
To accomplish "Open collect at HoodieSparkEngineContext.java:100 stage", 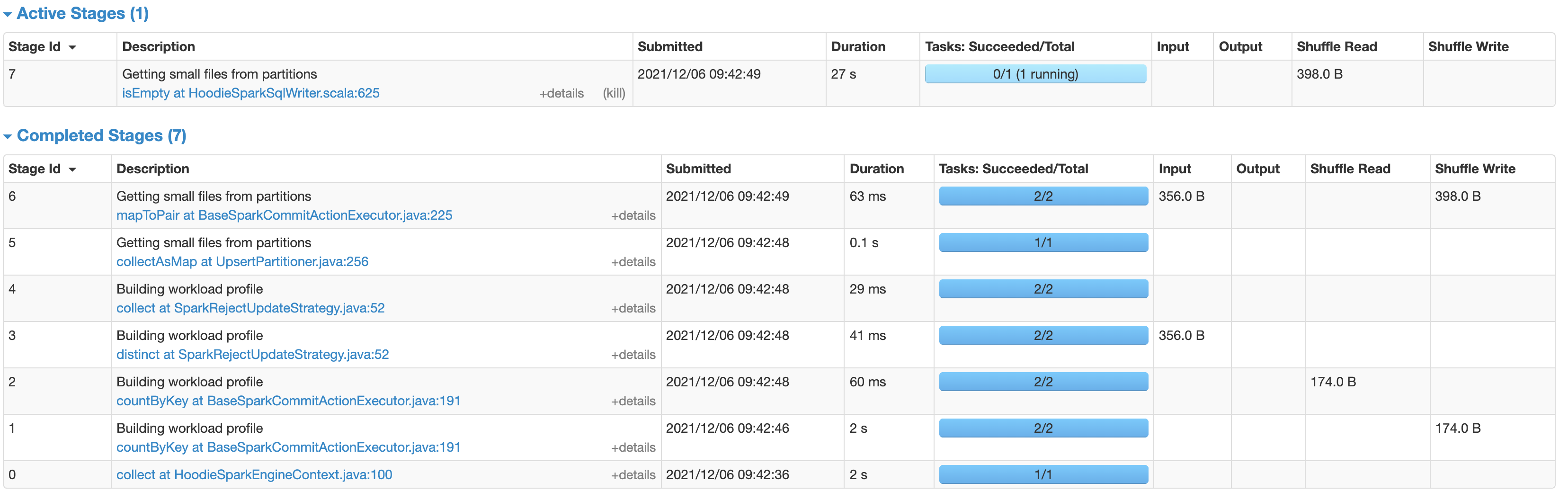I will [254, 474].
